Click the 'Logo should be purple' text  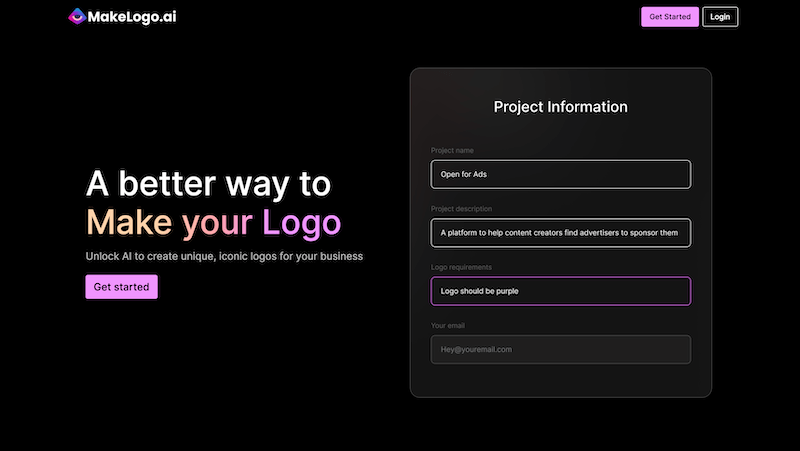480,291
